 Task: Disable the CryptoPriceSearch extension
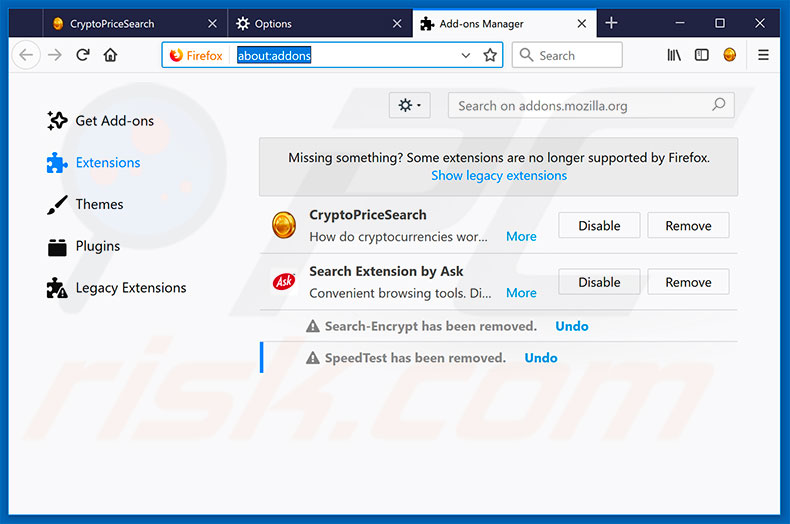tap(599, 225)
